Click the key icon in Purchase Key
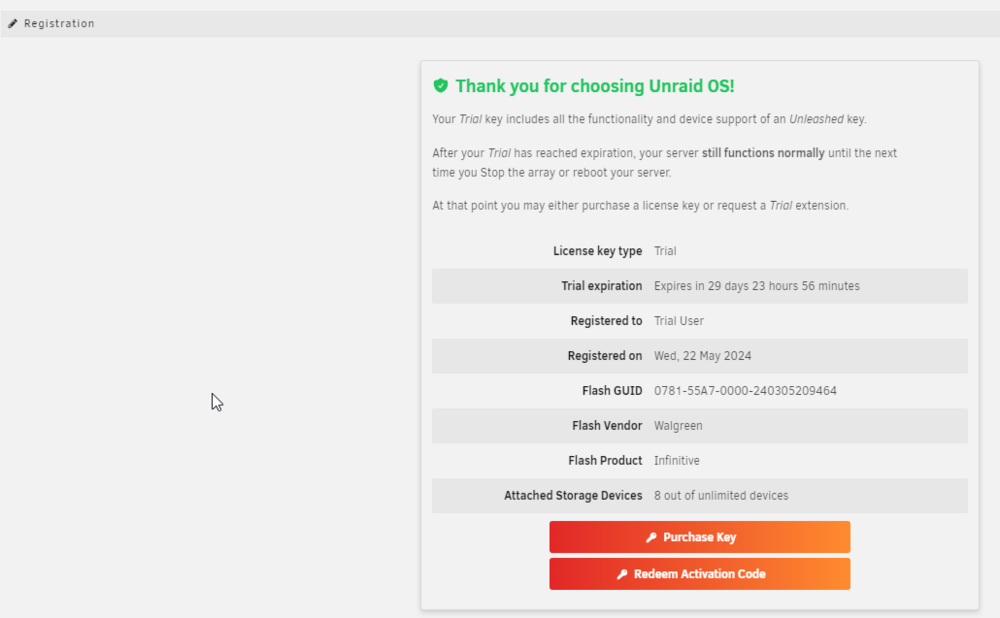Viewport: 1000px width, 618px height. (651, 537)
